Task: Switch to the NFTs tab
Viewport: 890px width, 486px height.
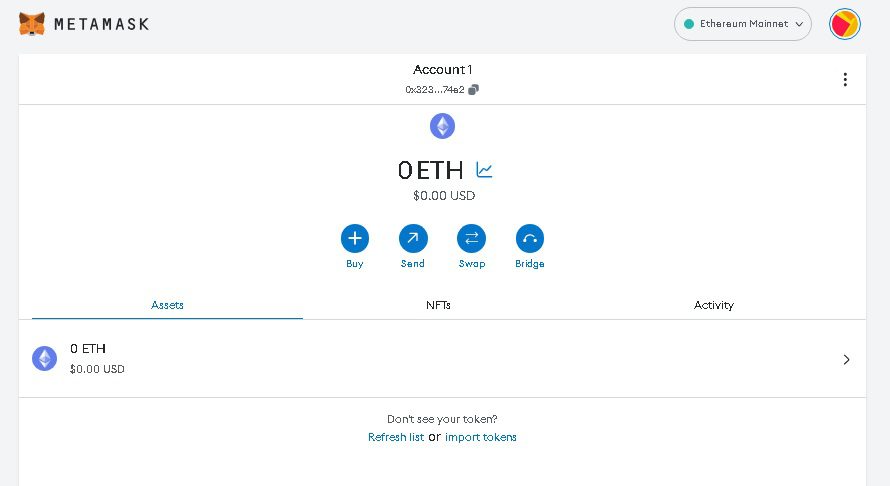Action: (438, 305)
